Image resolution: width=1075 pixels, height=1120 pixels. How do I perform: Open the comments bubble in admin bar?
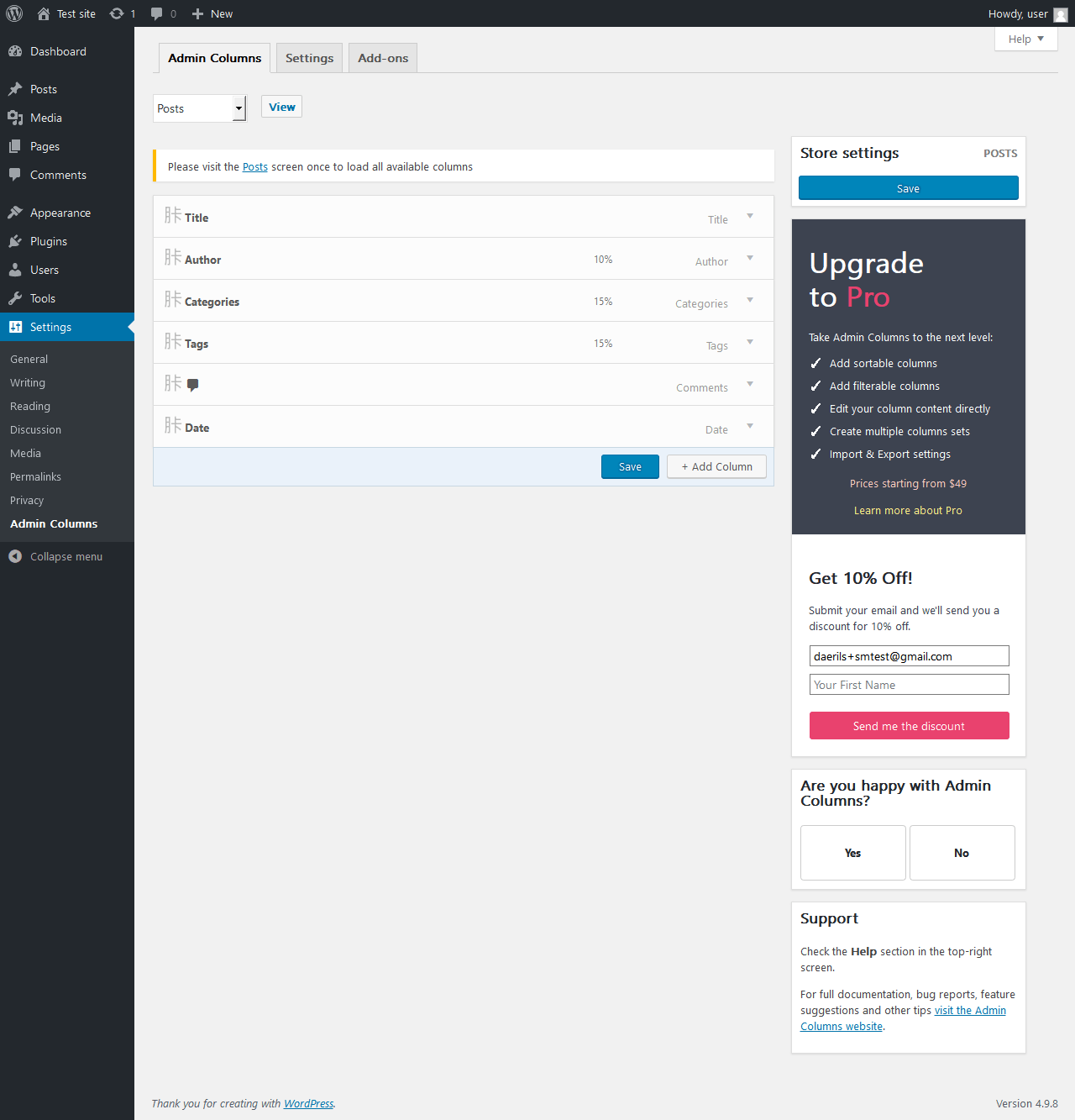click(156, 13)
